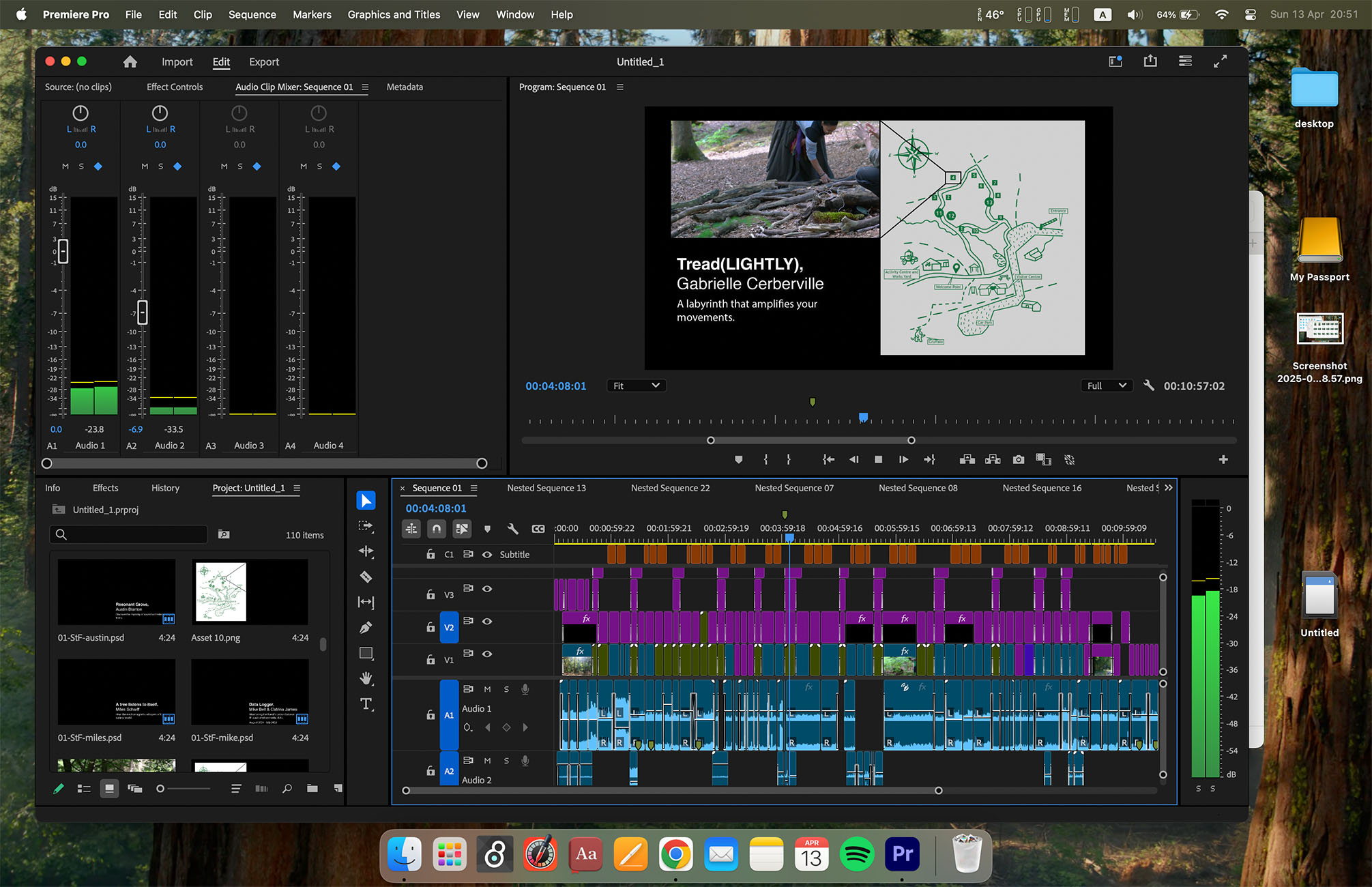Click Go to In point button
This screenshot has width=1372, height=887.
pos(828,460)
